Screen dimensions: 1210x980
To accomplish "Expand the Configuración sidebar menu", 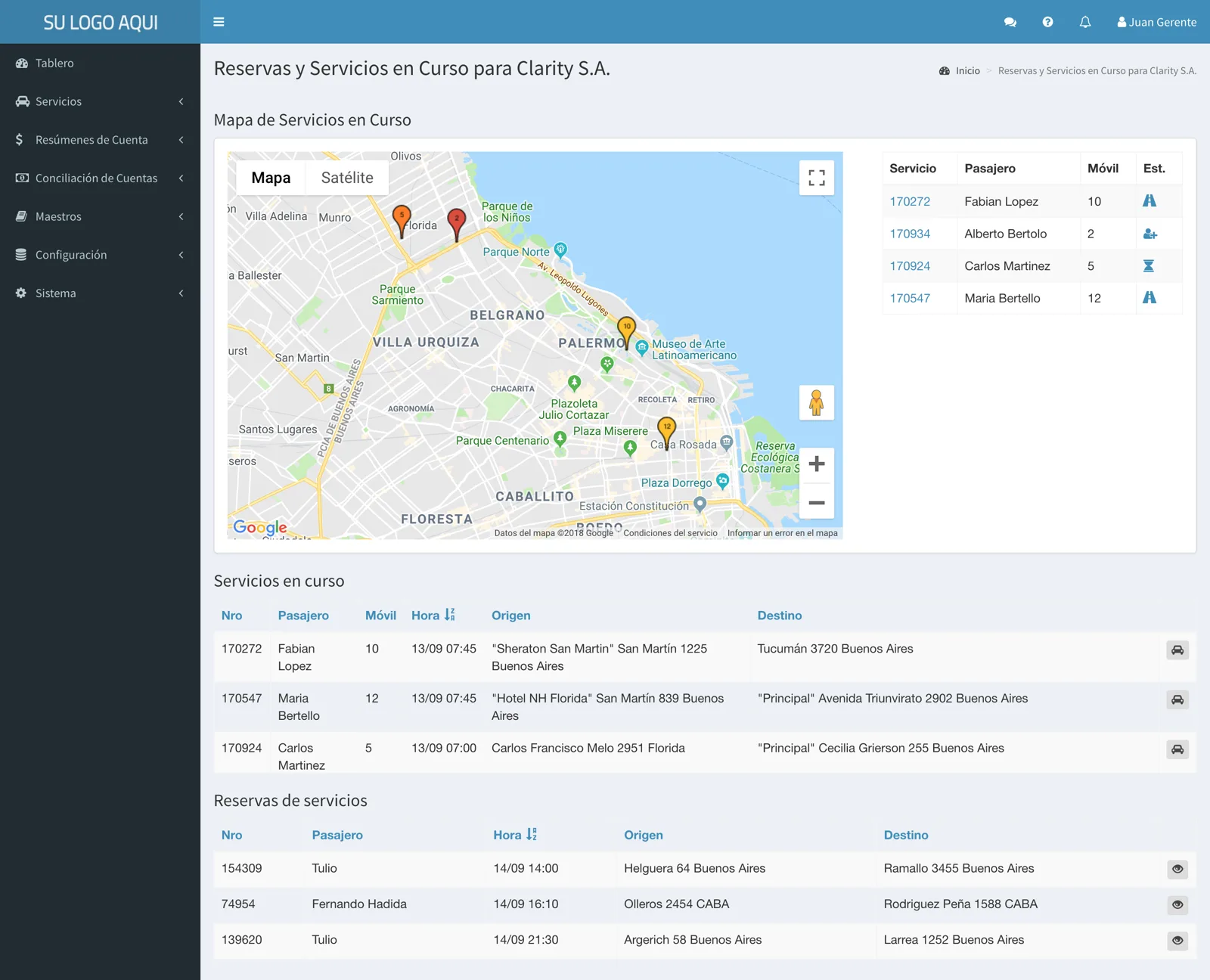I will pos(100,255).
